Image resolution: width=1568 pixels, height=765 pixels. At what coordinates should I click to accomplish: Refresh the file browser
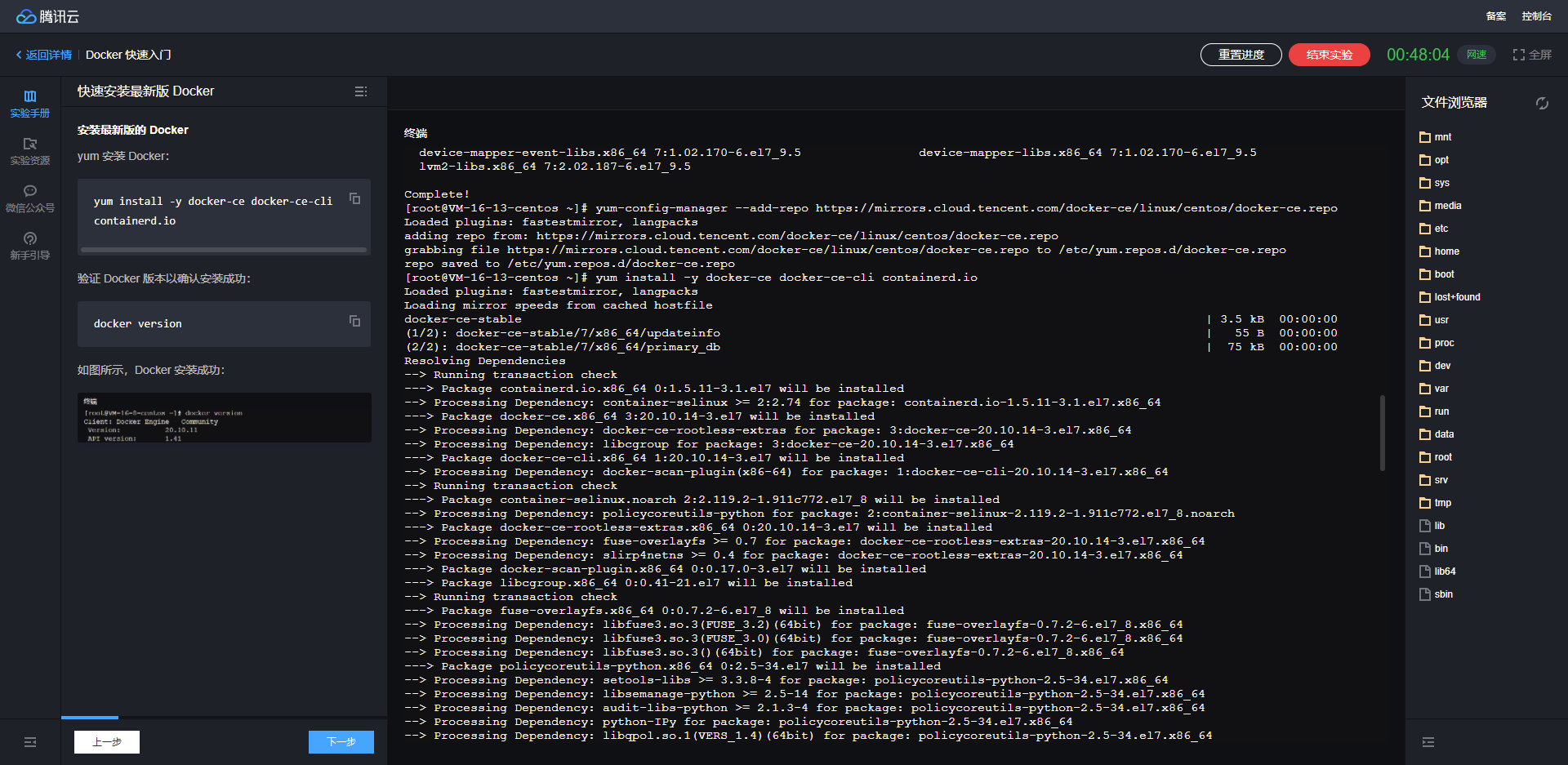coord(1542,103)
